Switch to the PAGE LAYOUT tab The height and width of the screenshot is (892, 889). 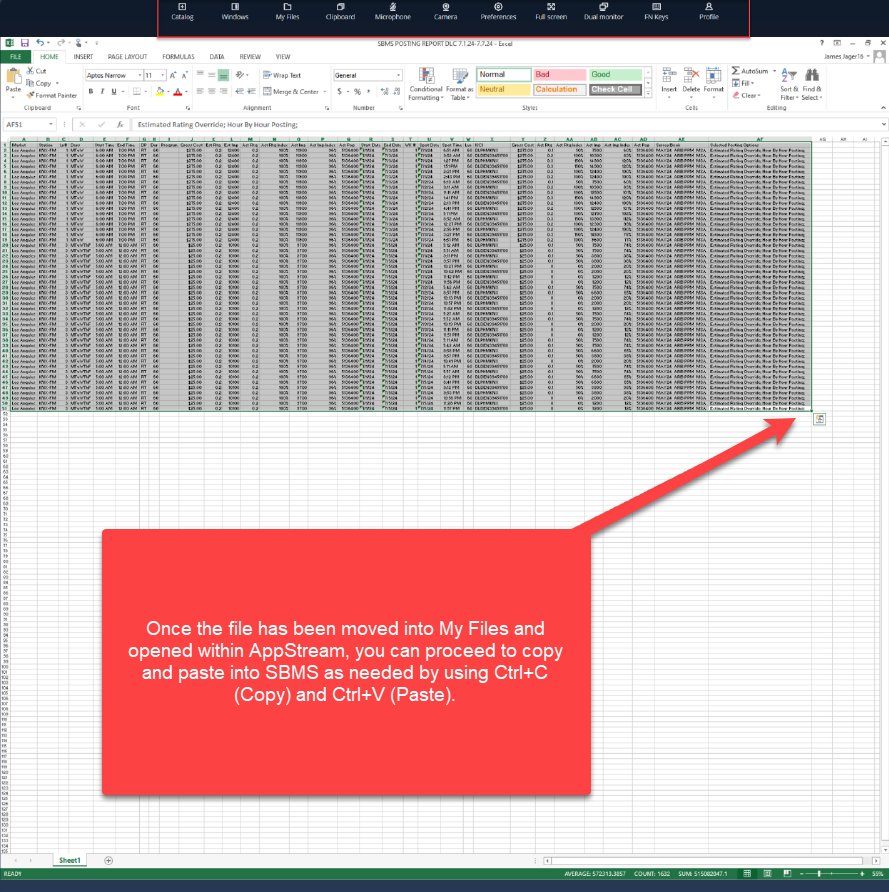click(x=127, y=57)
